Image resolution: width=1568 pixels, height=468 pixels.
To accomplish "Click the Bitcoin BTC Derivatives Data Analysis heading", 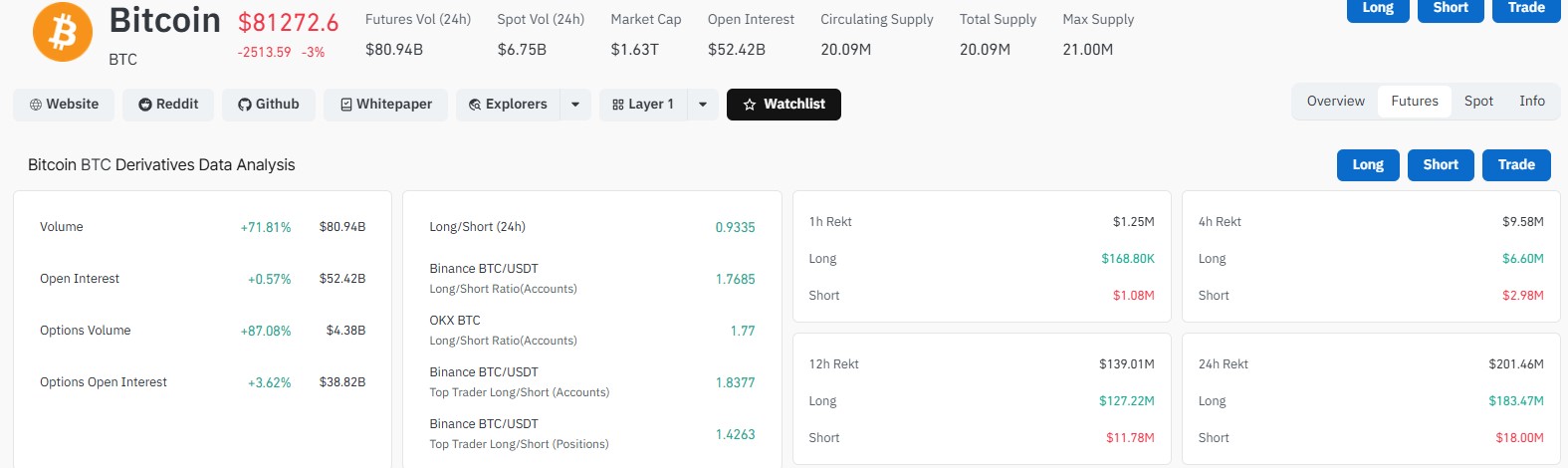I will pyautogui.click(x=161, y=165).
